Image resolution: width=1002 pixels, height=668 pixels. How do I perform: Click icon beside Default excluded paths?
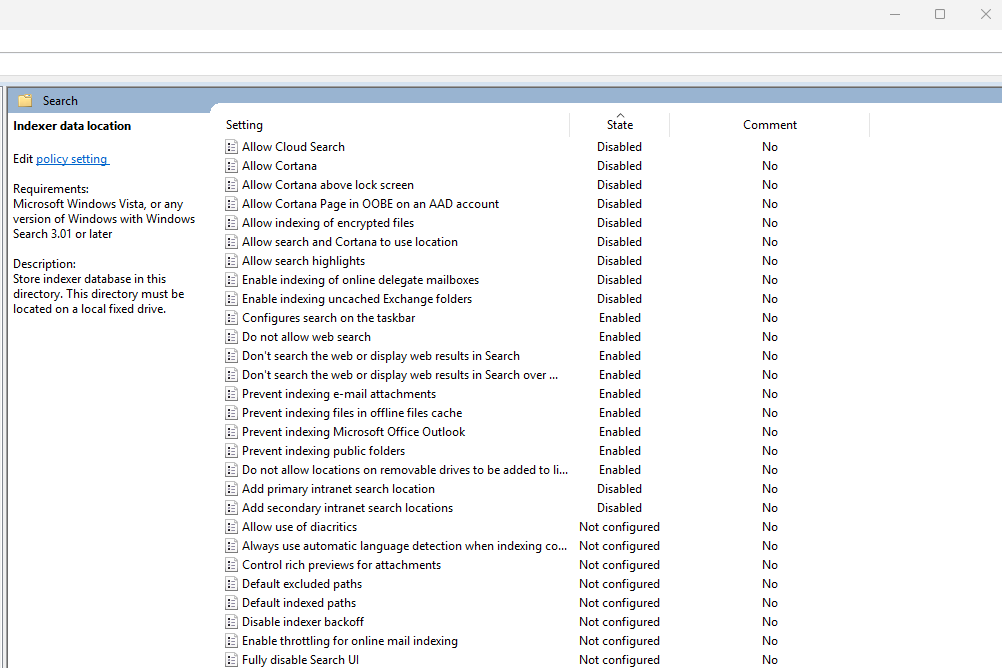point(231,584)
